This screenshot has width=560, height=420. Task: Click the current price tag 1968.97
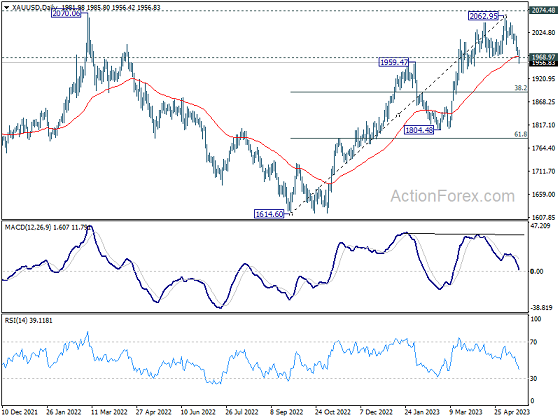544,57
